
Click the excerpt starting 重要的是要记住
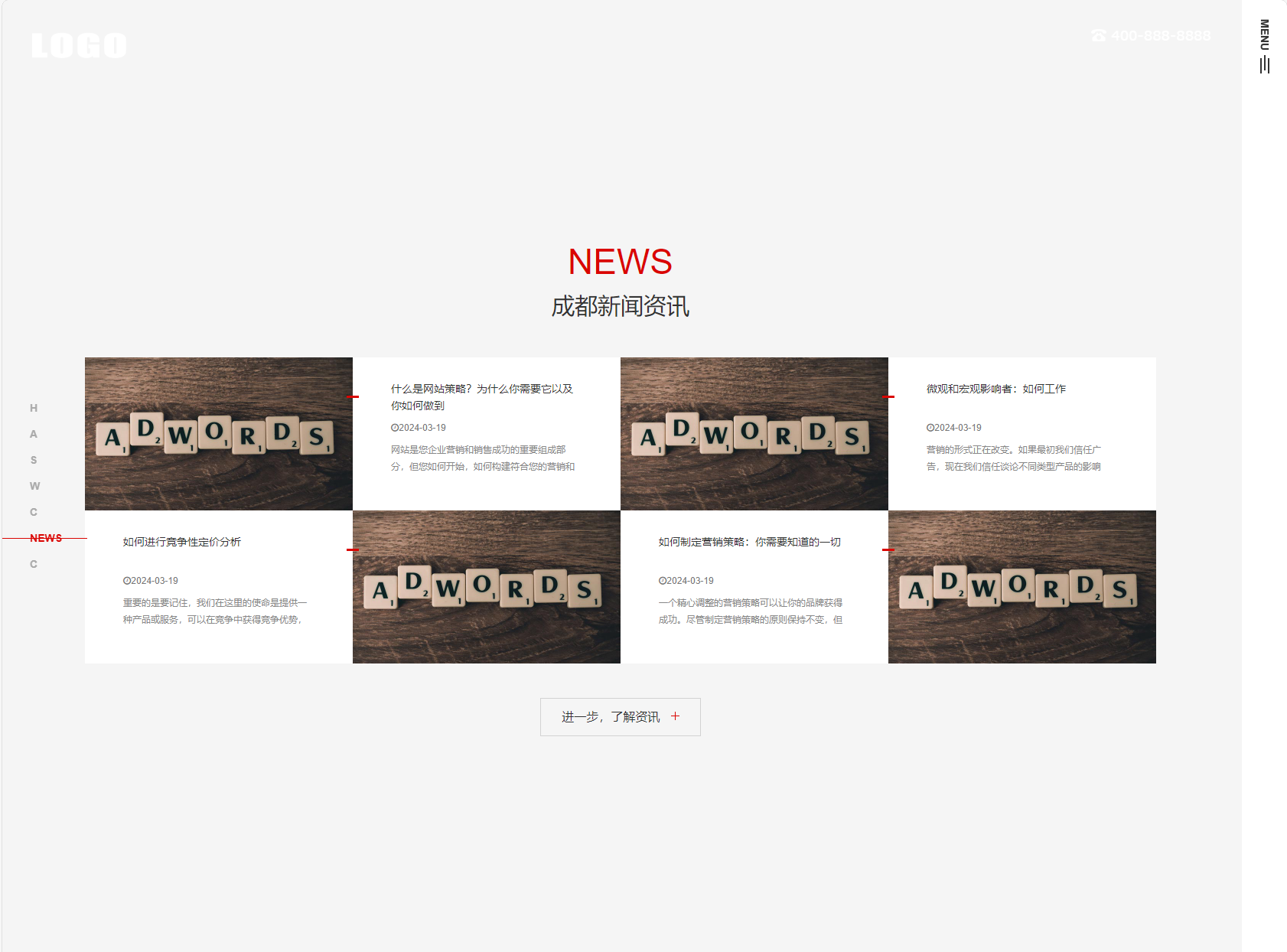[x=215, y=611]
